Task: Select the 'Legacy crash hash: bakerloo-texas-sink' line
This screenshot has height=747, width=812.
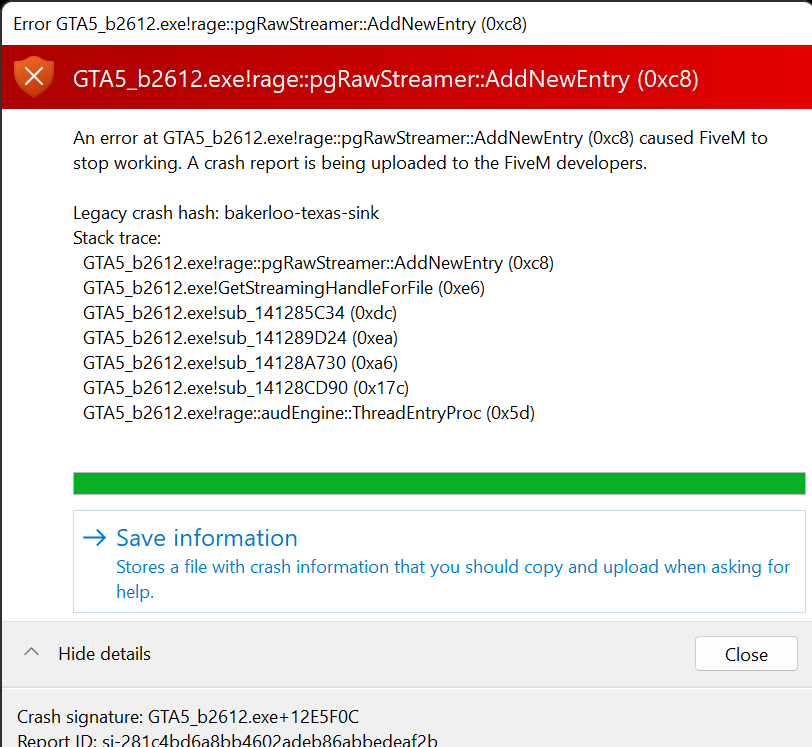Action: (226, 213)
